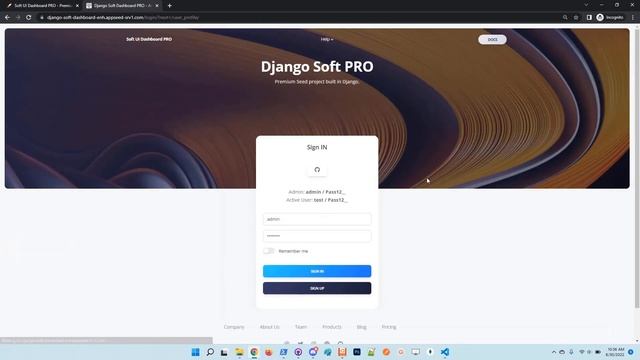The height and width of the screenshot is (360, 640).
Task: Click the GitHub sign-in icon button
Action: tap(317, 170)
